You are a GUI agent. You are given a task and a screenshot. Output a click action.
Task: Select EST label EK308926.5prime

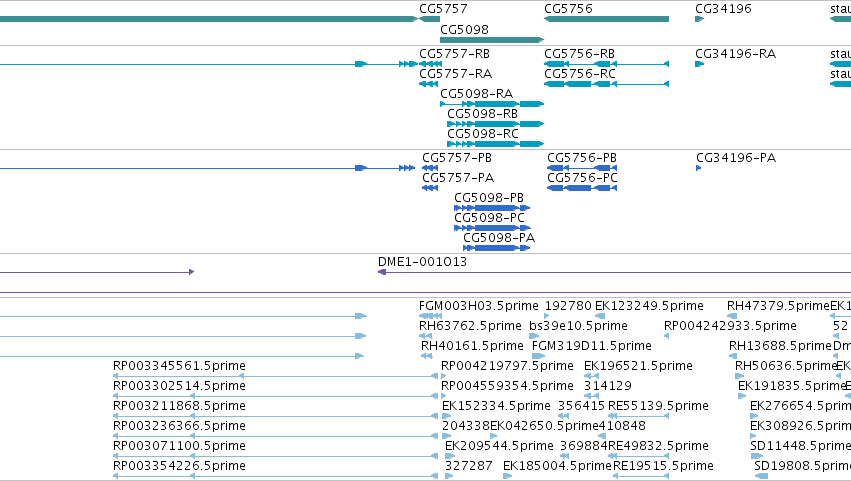801,427
